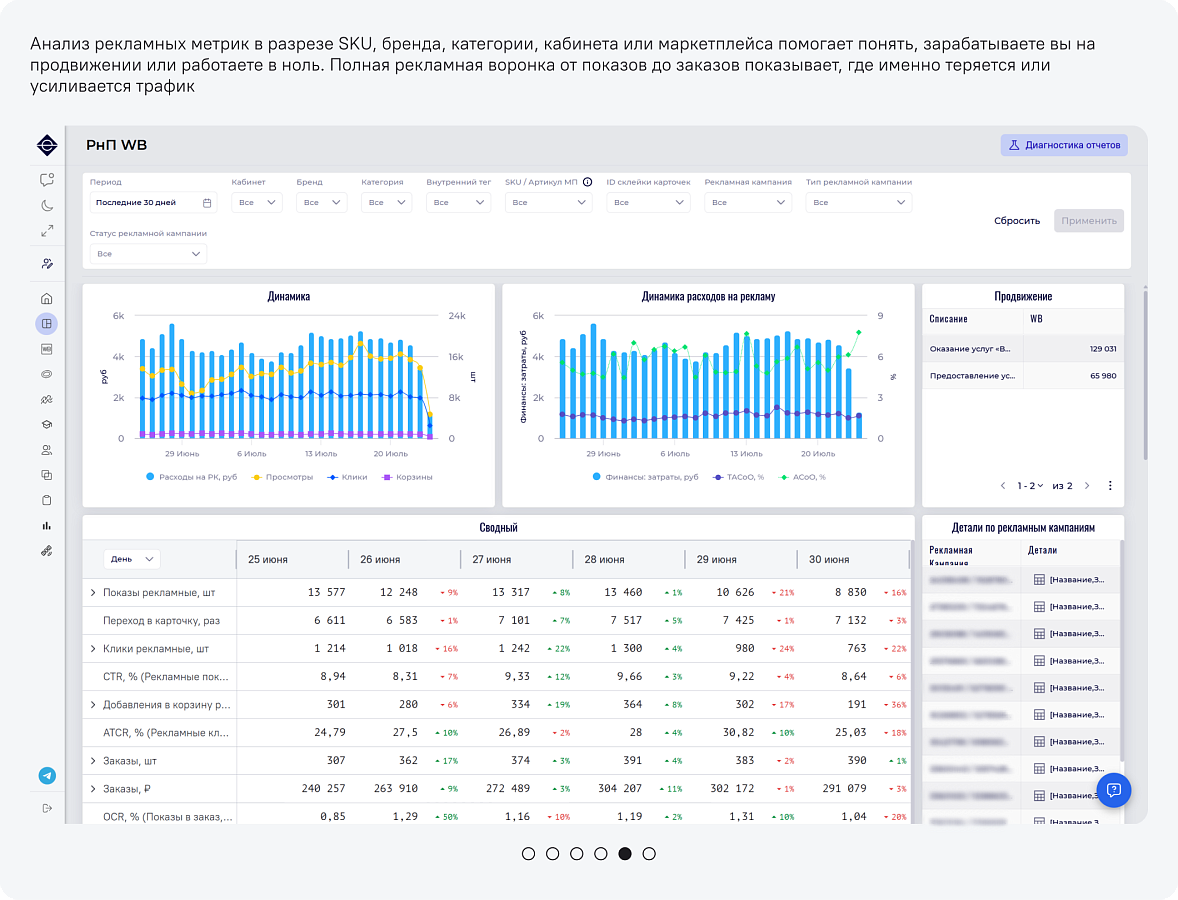Open the calendar icon in the Период field

(x=207, y=203)
